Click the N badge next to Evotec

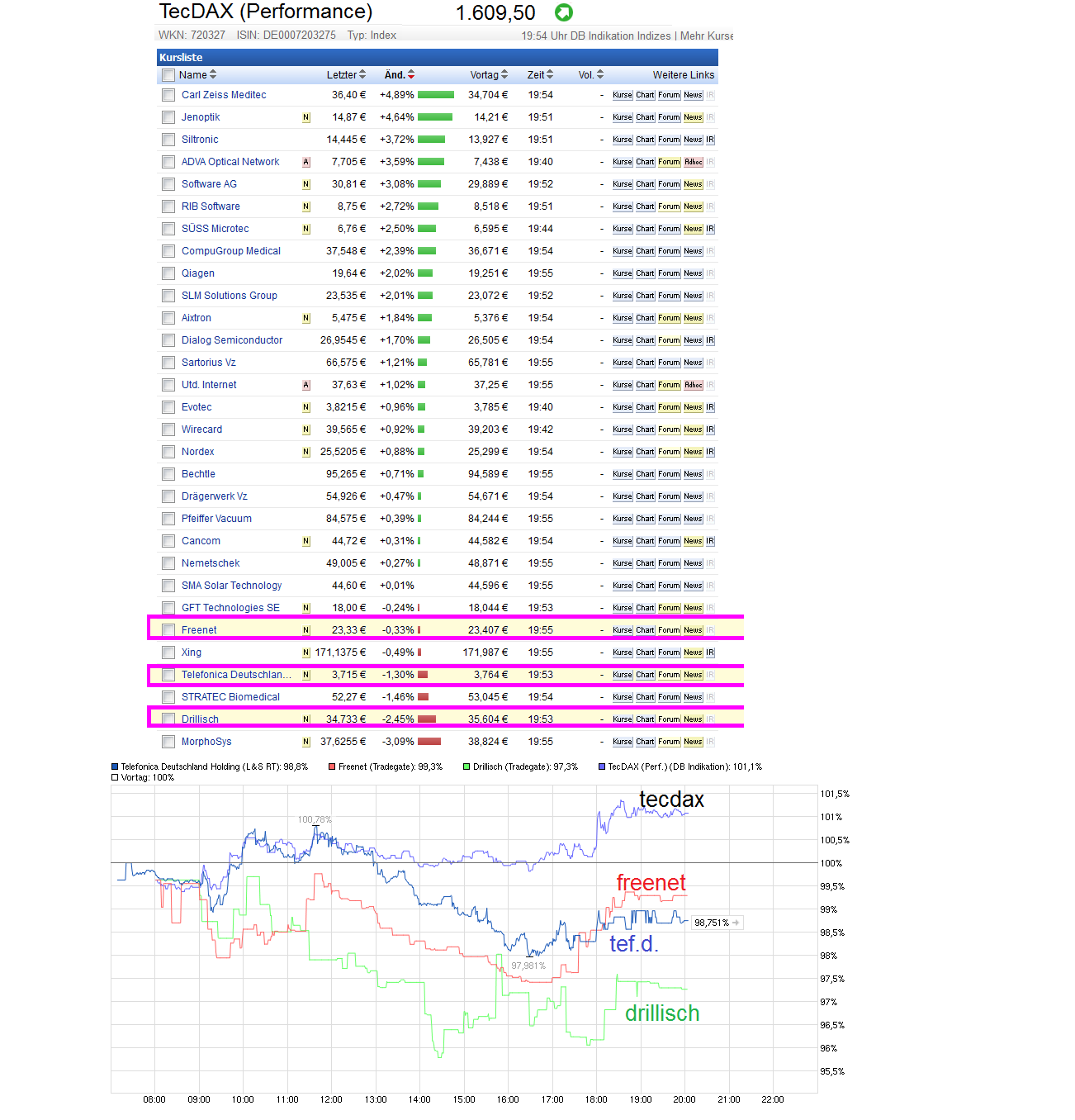306,407
